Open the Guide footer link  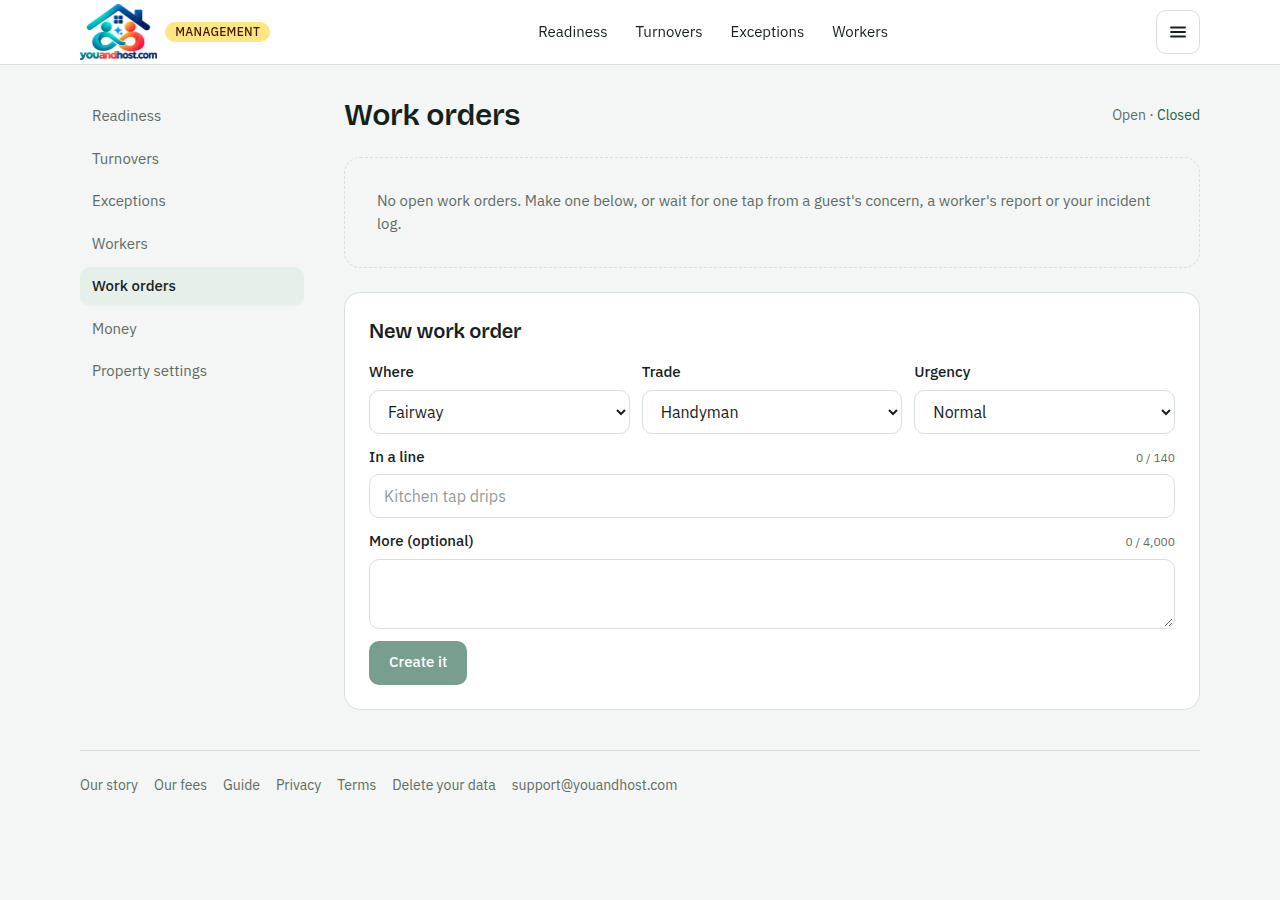coord(241,785)
